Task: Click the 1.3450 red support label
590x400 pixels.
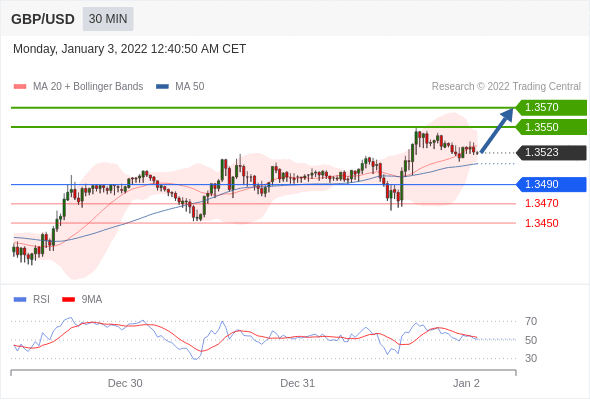Action: pos(542,223)
